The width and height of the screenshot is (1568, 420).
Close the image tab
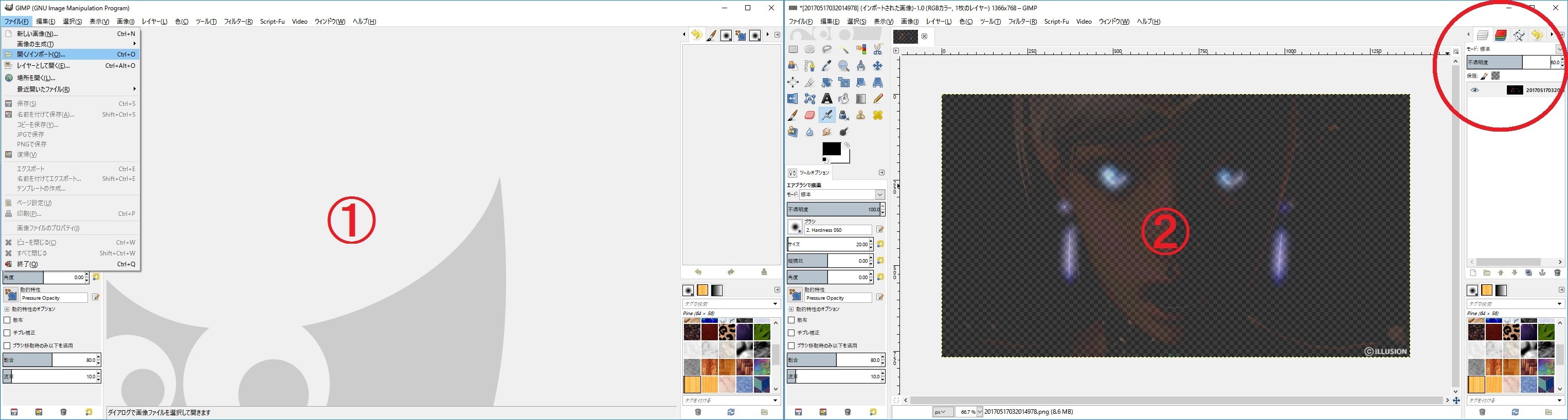[x=925, y=36]
